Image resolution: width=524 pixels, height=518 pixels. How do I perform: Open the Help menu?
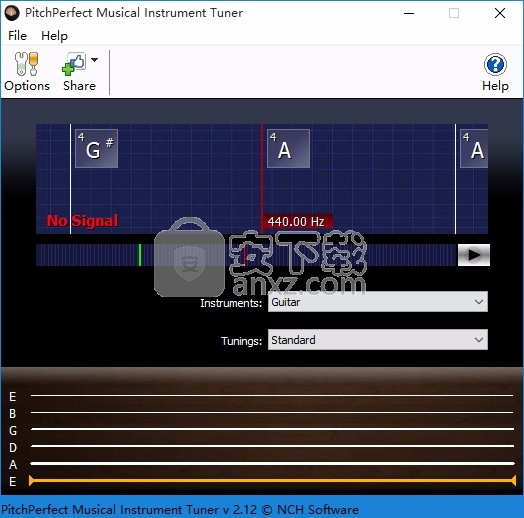pyautogui.click(x=54, y=35)
